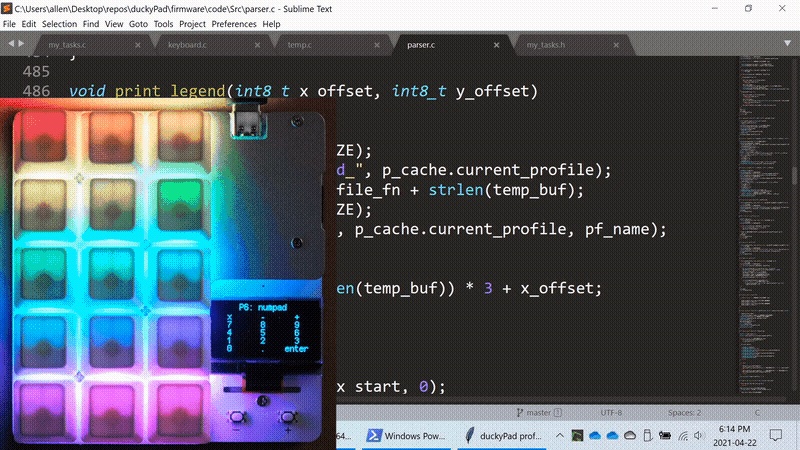The image size is (800, 450).
Task: Change the UTF-8 encoding setting
Action: pos(613,412)
